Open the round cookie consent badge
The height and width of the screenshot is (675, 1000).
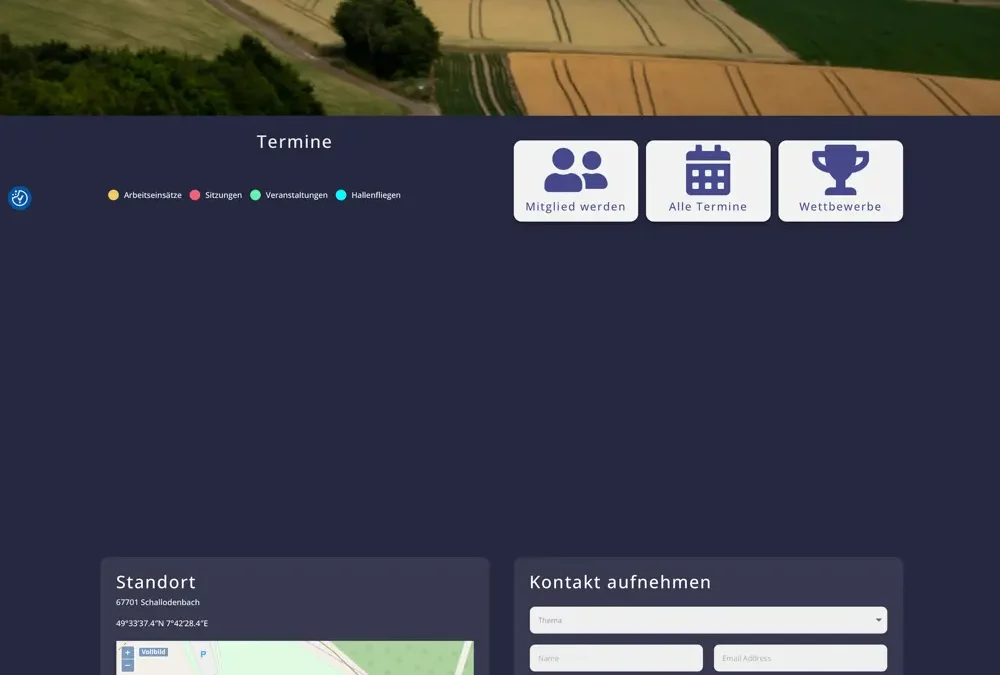pyautogui.click(x=20, y=198)
